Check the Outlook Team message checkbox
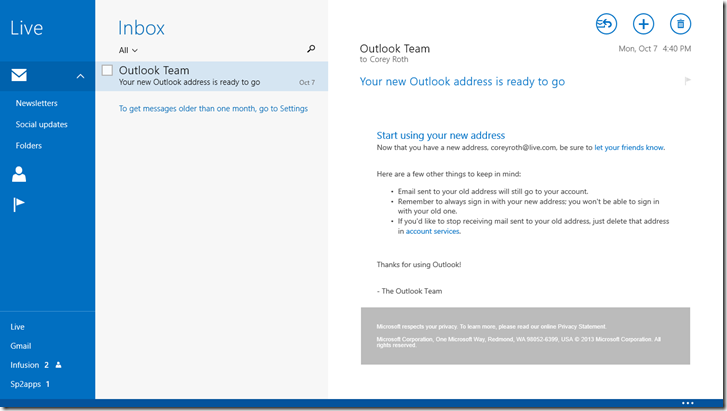Image resolution: width=727 pixels, height=411 pixels. coord(107,70)
